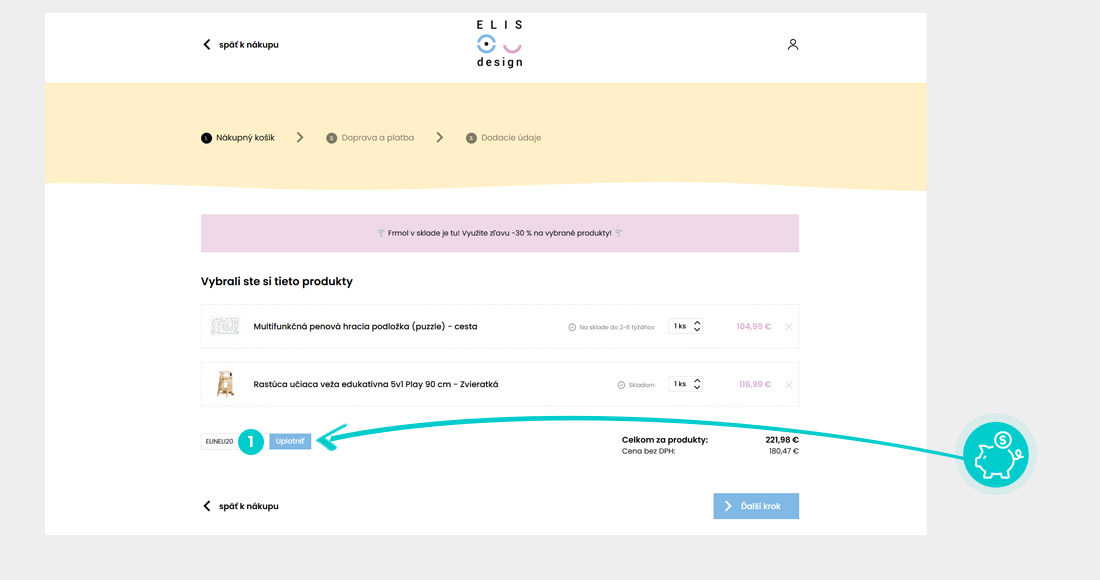Increase quantity of puzzle play mat
The width and height of the screenshot is (1100, 580).
coord(697,323)
